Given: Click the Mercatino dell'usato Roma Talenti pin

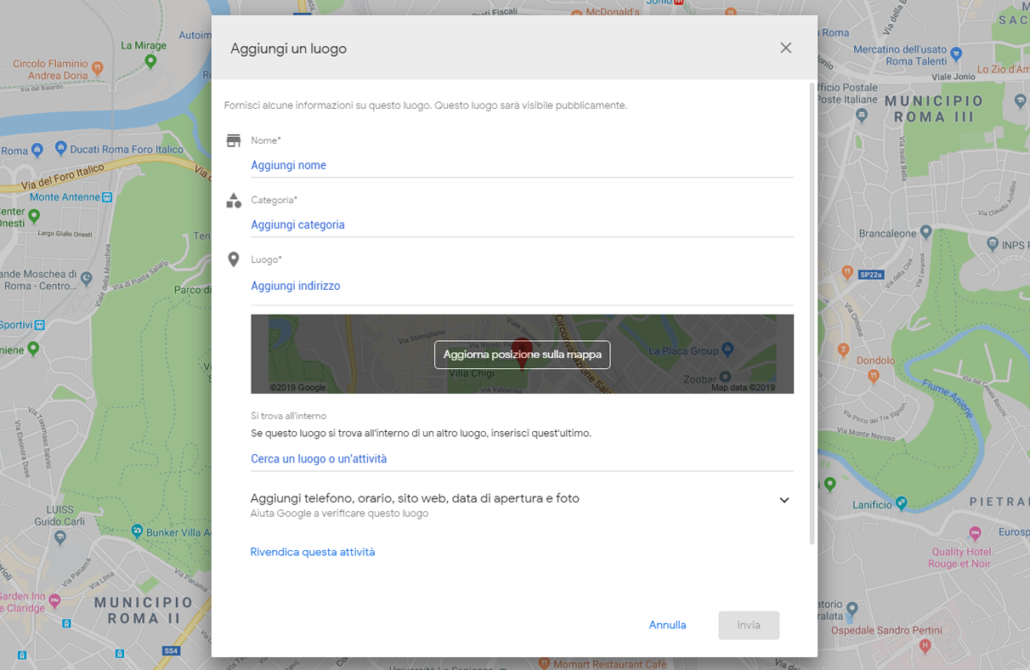Looking at the screenshot, I should 956,54.
